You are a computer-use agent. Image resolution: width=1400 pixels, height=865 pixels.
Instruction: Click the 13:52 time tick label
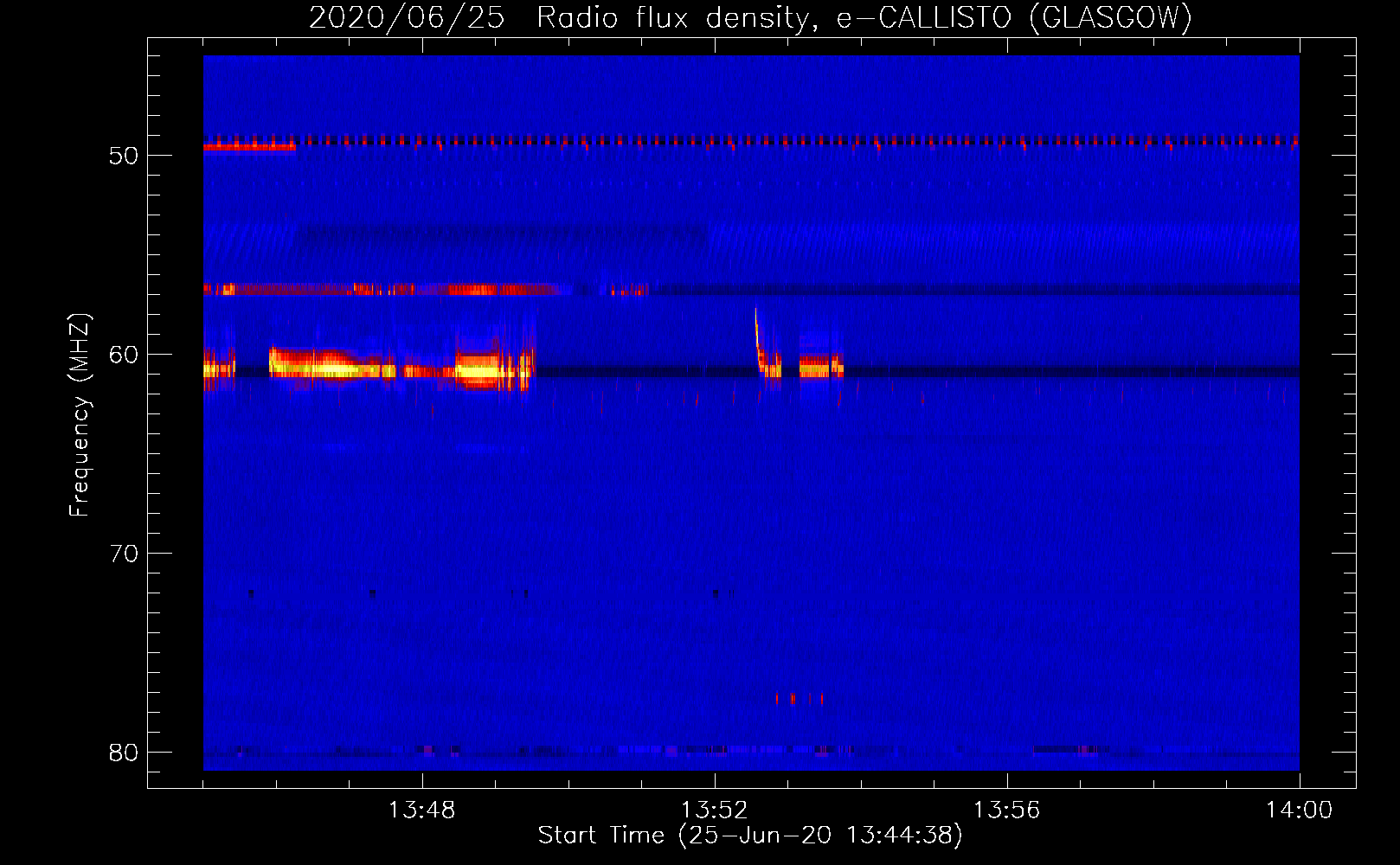coord(715,811)
